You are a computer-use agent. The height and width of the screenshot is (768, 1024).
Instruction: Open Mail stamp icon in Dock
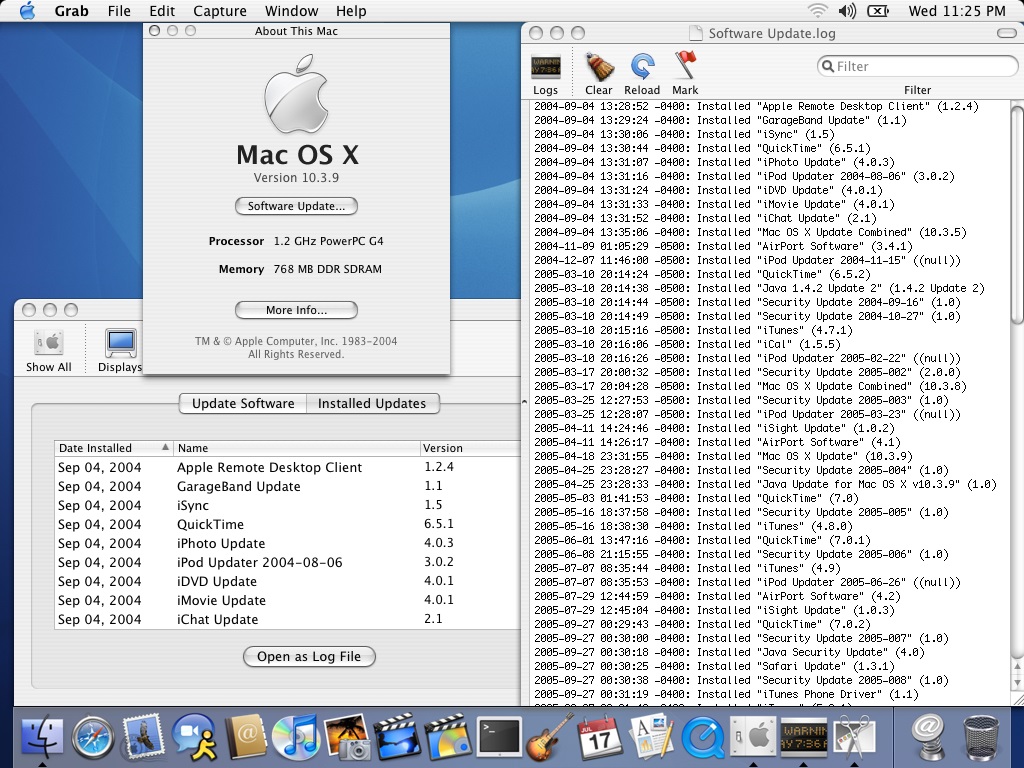[x=143, y=736]
